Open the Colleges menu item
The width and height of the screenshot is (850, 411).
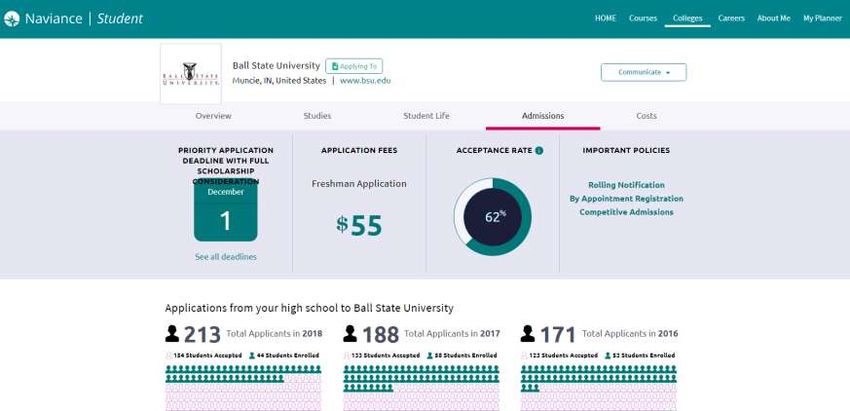tap(687, 18)
